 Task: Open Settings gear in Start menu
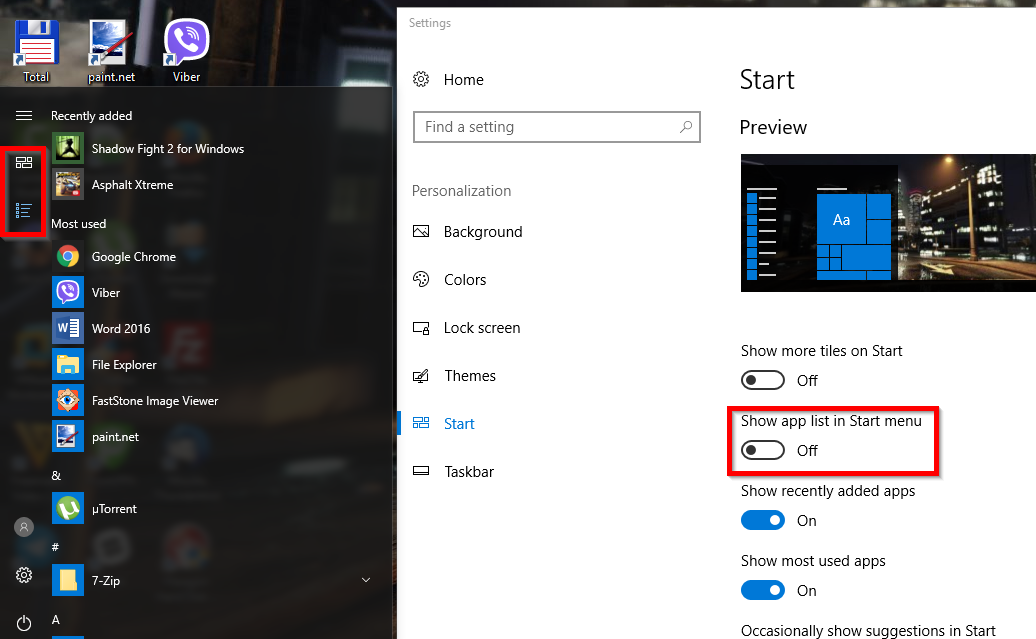click(x=24, y=575)
